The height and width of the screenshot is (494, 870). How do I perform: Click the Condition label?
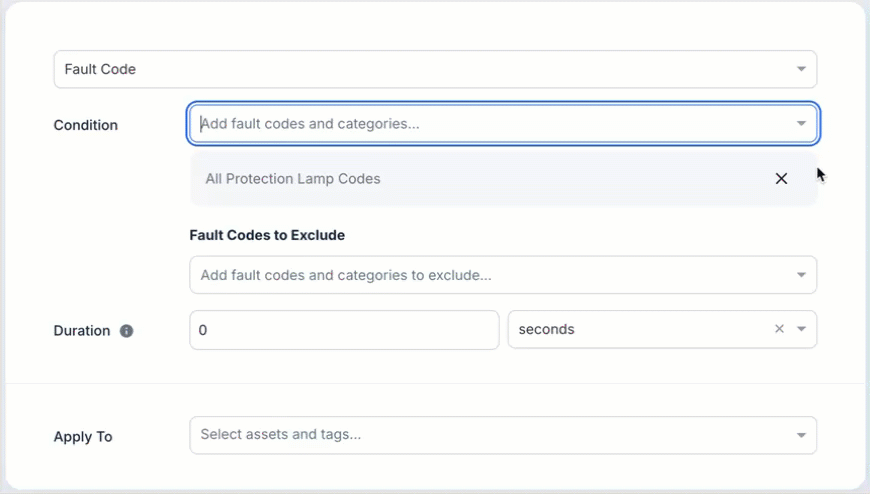click(85, 125)
